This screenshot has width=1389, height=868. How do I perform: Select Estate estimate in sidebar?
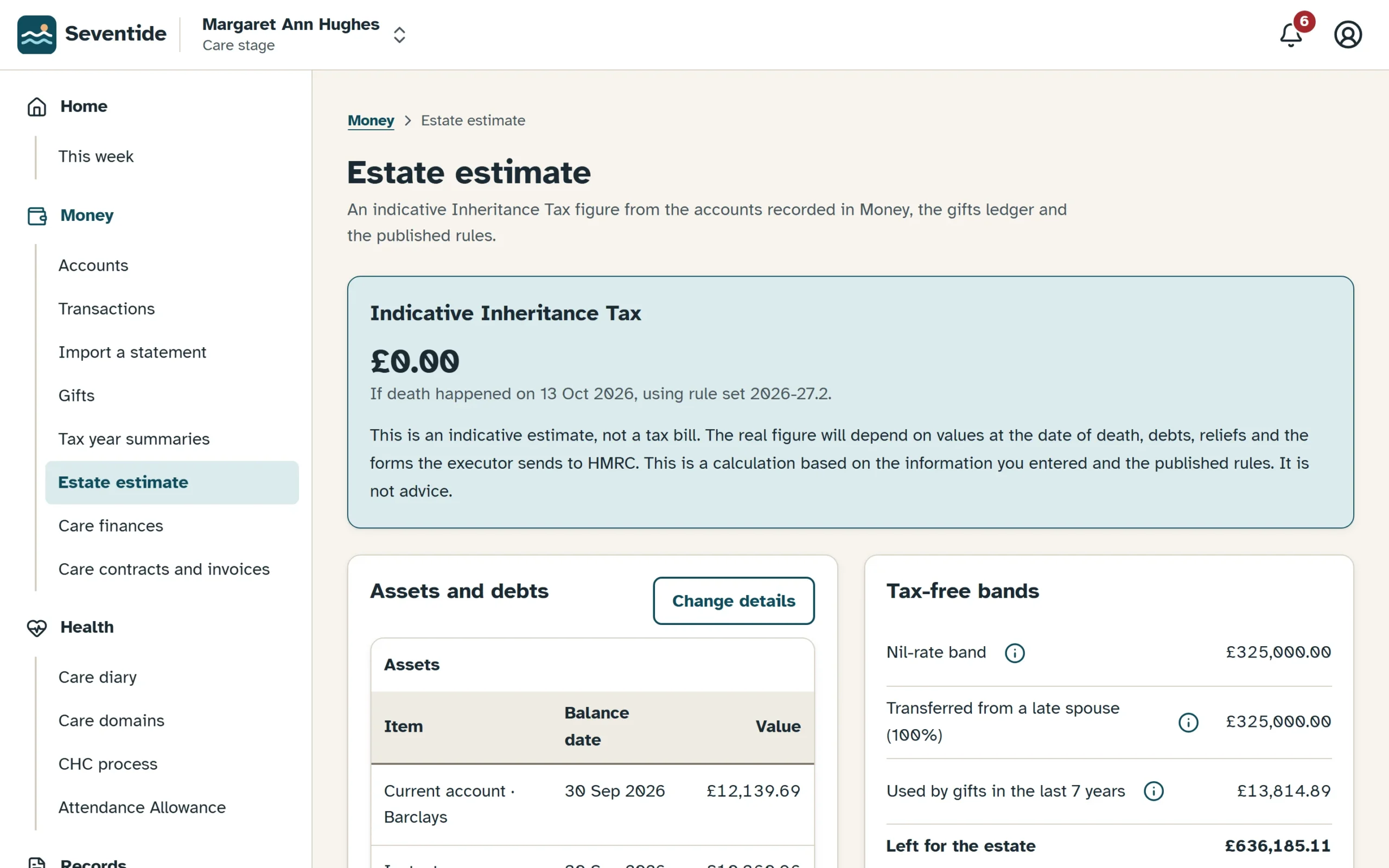tap(171, 483)
